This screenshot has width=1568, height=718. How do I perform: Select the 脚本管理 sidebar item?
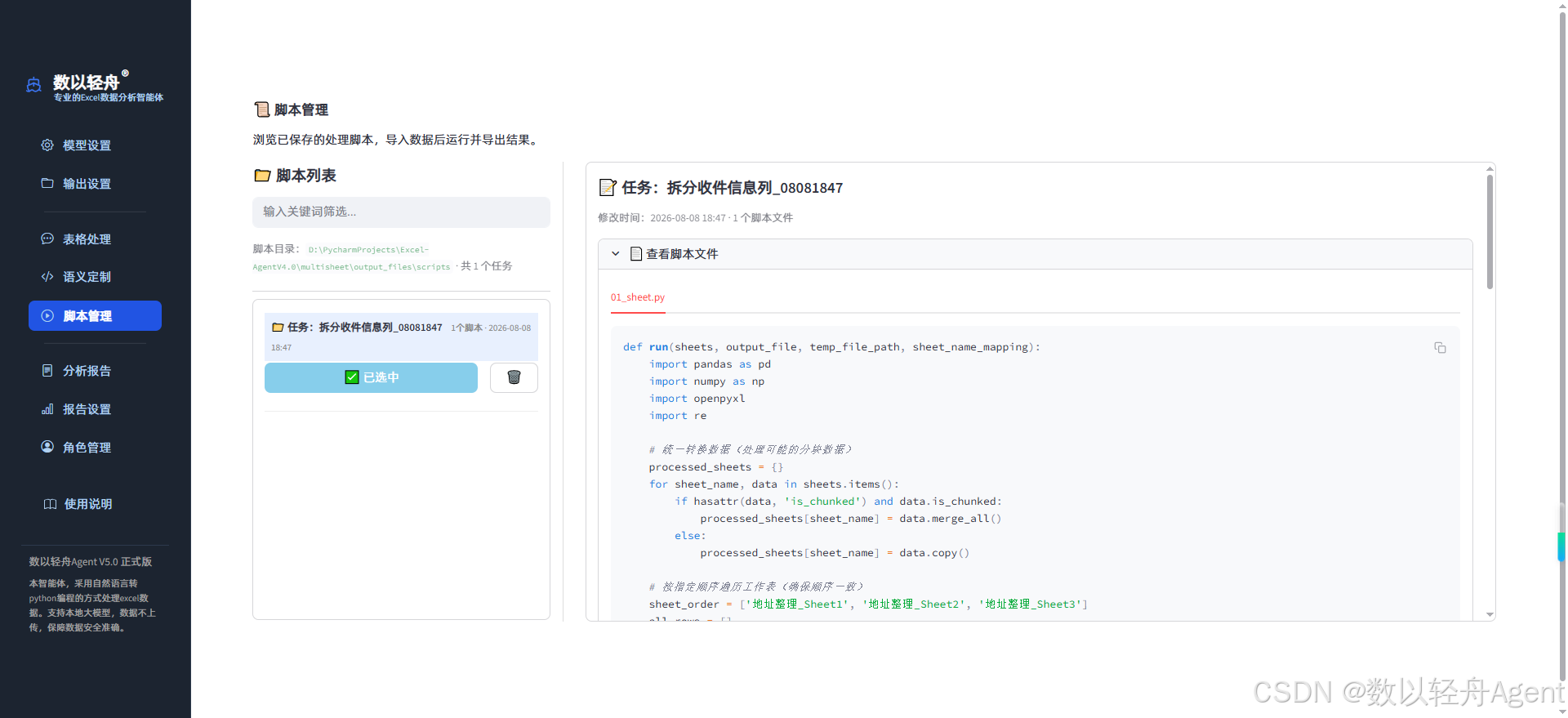(x=95, y=316)
